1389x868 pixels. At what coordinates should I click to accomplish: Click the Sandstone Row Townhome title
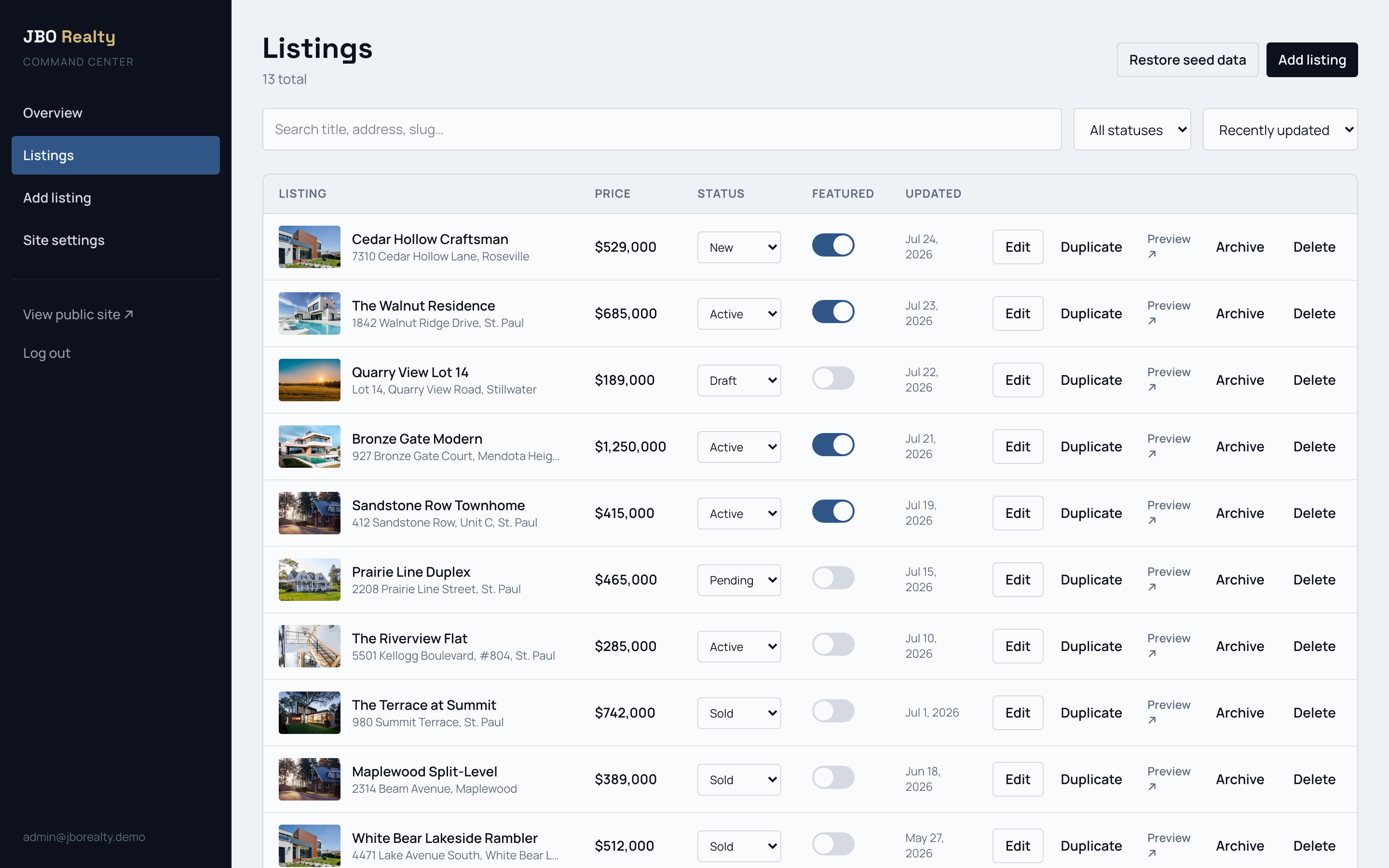click(438, 505)
